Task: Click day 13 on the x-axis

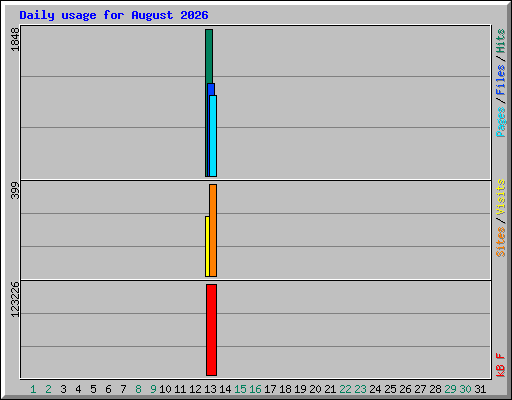Action: pyautogui.click(x=210, y=389)
